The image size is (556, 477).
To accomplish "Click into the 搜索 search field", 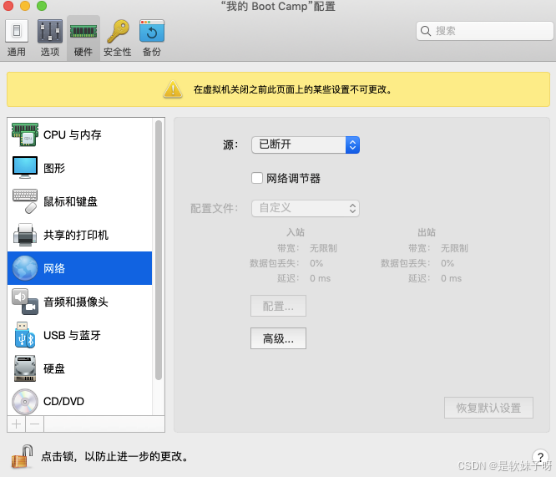I will tap(485, 31).
